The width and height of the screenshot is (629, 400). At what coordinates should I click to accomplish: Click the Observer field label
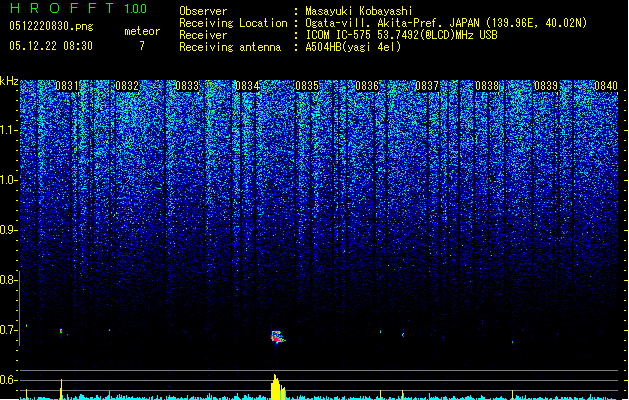203,11
